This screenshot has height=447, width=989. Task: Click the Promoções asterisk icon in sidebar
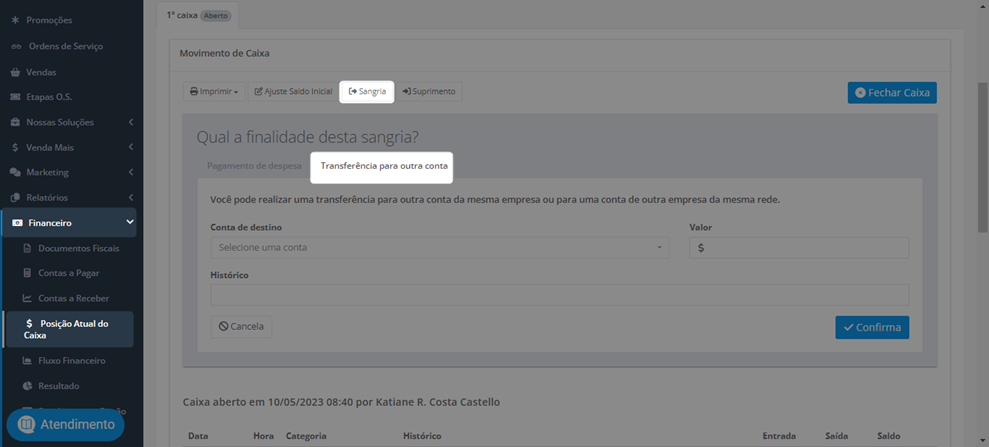coord(15,20)
